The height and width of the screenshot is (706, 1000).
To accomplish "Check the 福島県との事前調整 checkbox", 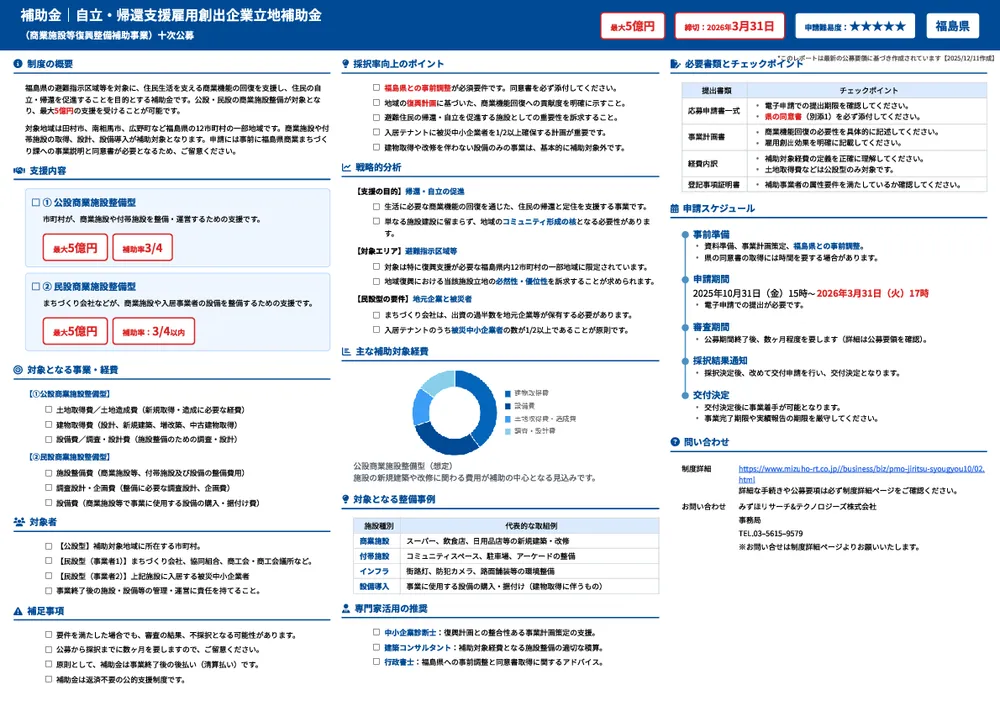I will tap(376, 88).
